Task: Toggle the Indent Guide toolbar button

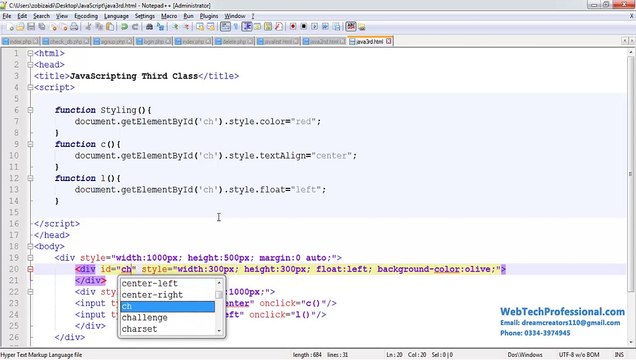Action: [247, 27]
